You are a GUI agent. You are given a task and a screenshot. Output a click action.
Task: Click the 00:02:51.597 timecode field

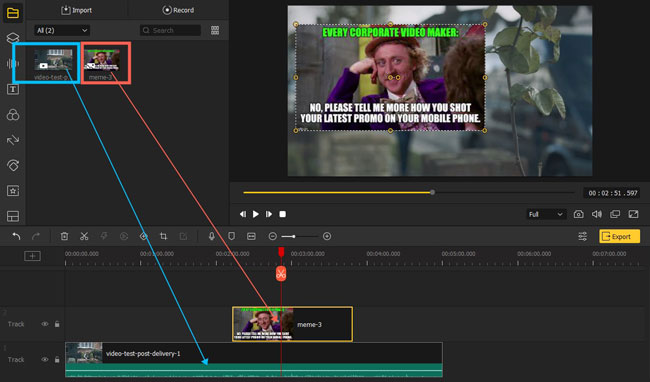click(x=613, y=193)
